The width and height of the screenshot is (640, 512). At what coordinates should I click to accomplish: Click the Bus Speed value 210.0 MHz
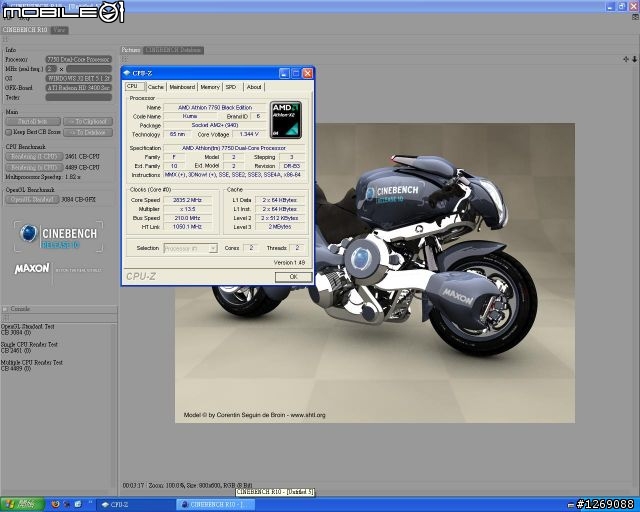(187, 218)
